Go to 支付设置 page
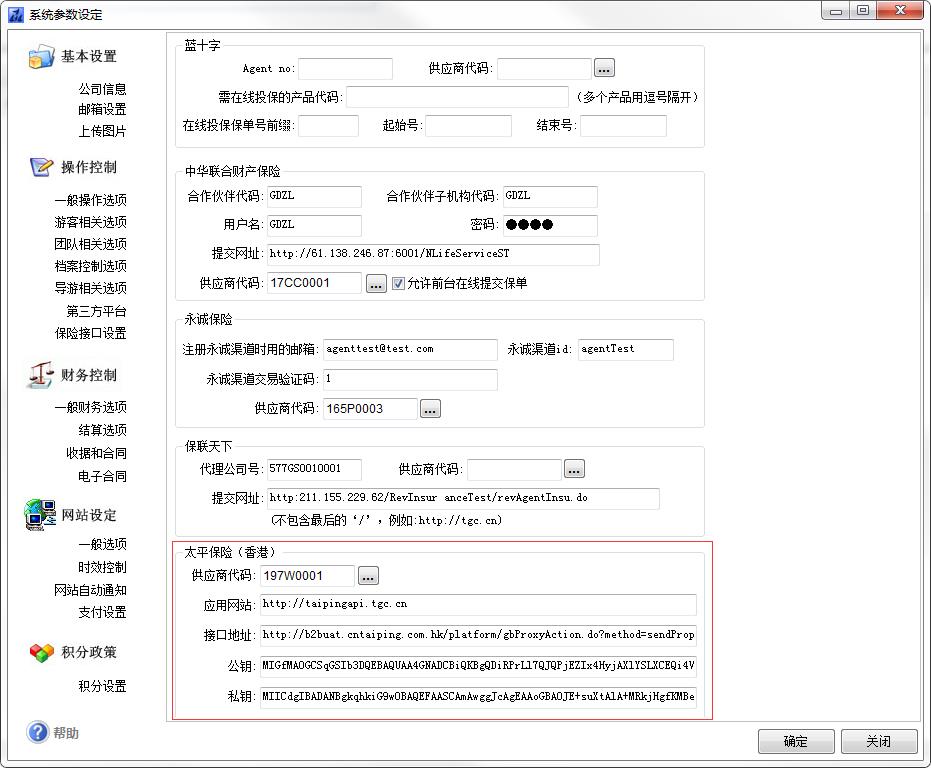The image size is (931, 768). click(102, 612)
